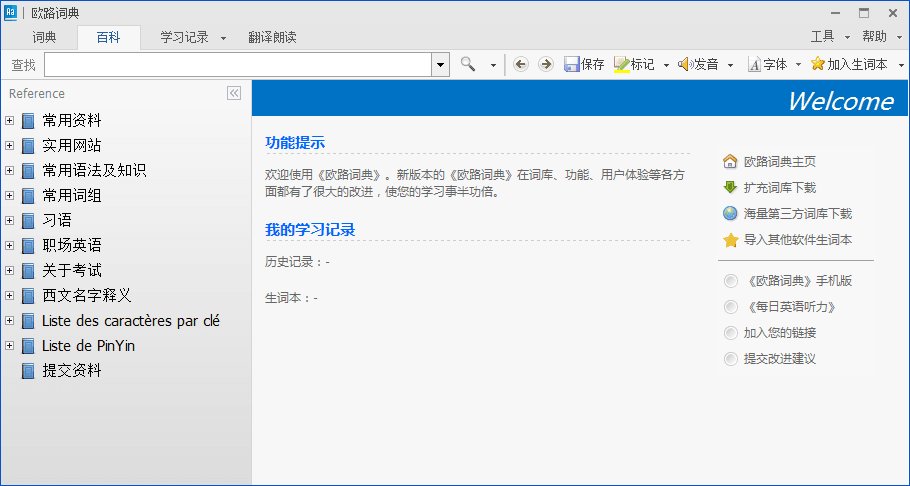
Task: Select 提交资料 in the reference tree
Action: [x=72, y=371]
